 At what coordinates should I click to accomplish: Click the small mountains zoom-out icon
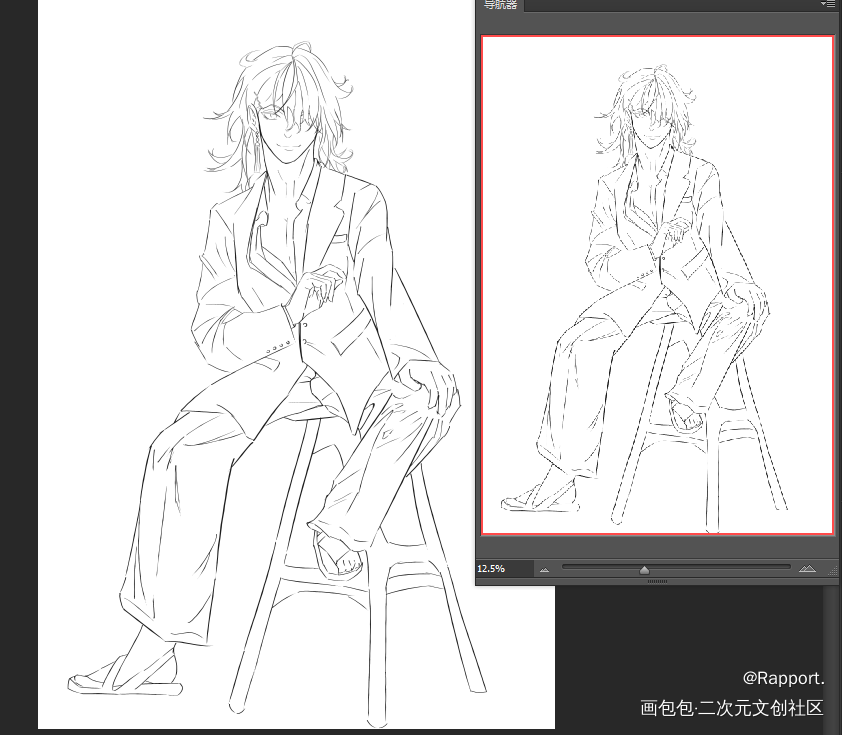(545, 569)
